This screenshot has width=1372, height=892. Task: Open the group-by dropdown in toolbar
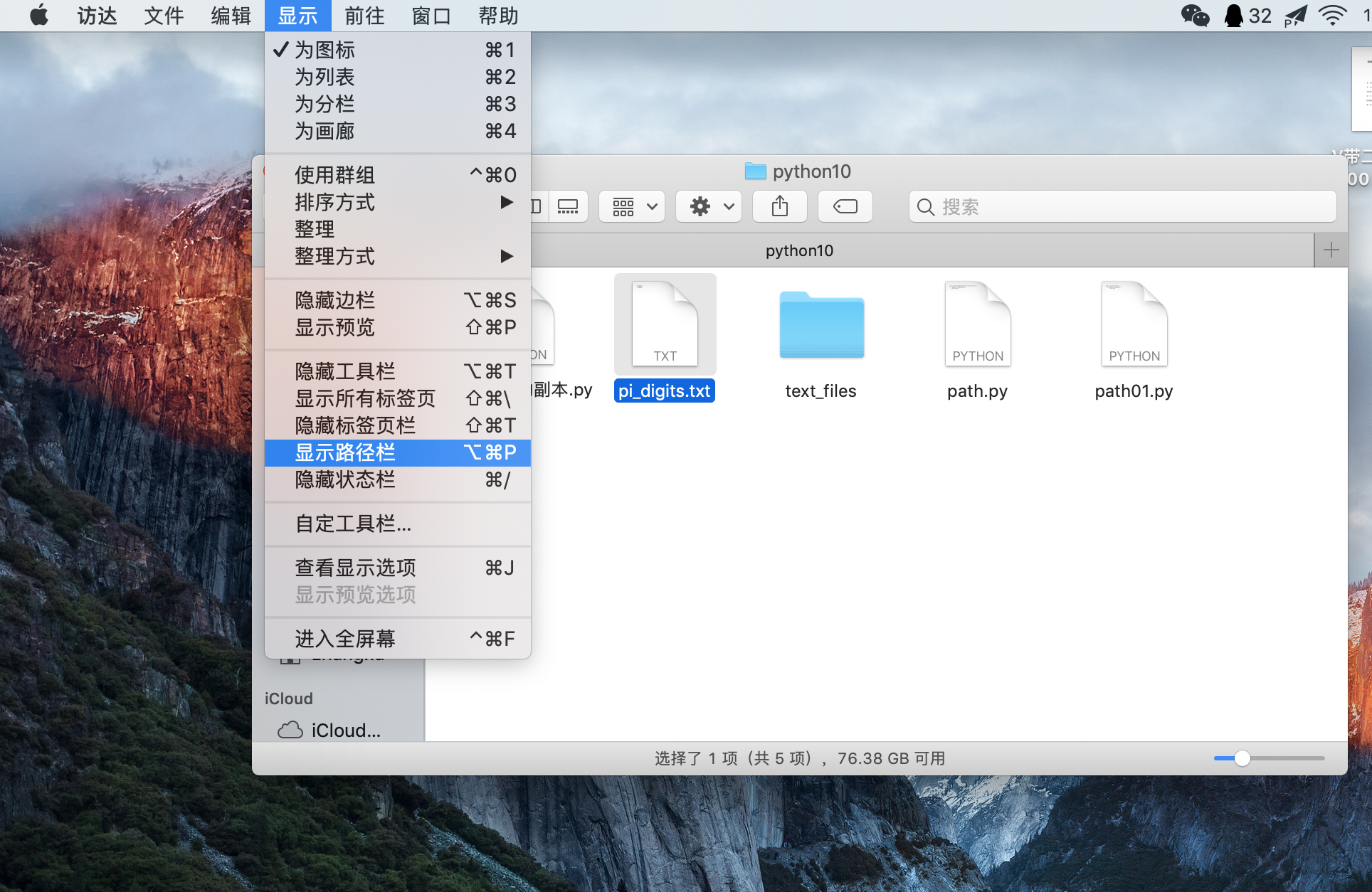point(632,207)
